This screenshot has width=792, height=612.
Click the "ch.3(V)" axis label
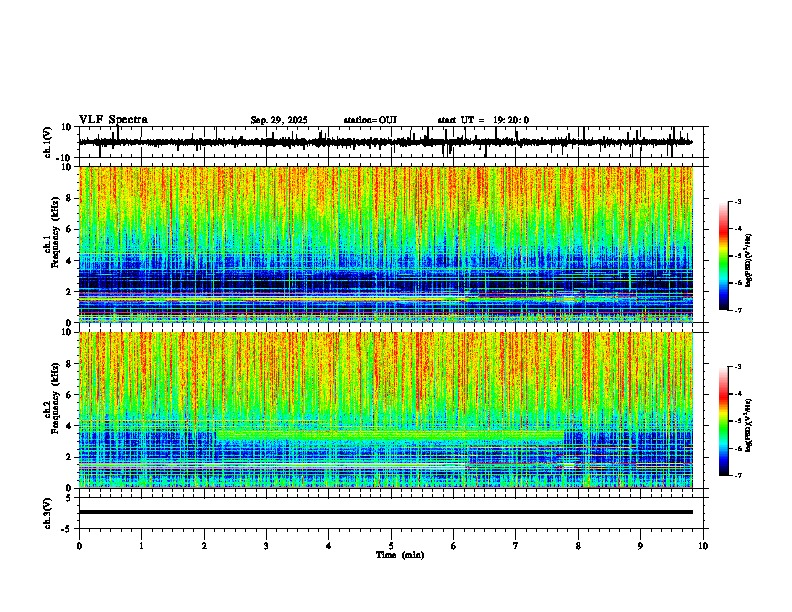[x=48, y=513]
